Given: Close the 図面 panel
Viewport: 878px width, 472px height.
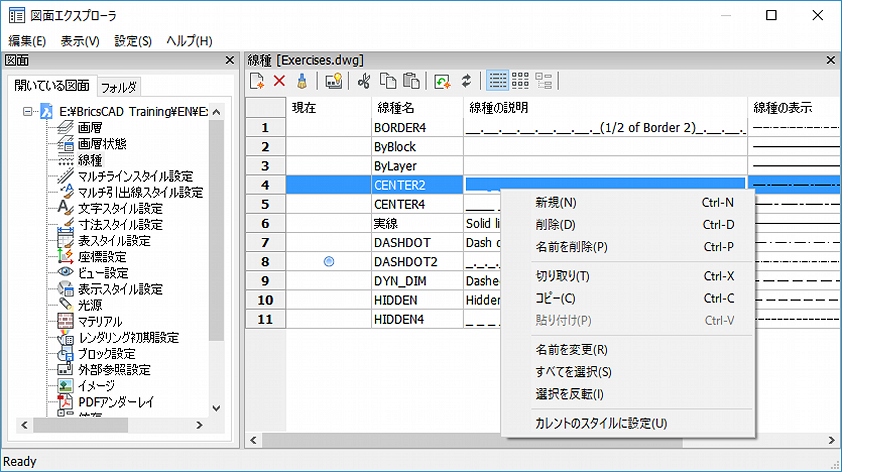Looking at the screenshot, I should [x=229, y=60].
